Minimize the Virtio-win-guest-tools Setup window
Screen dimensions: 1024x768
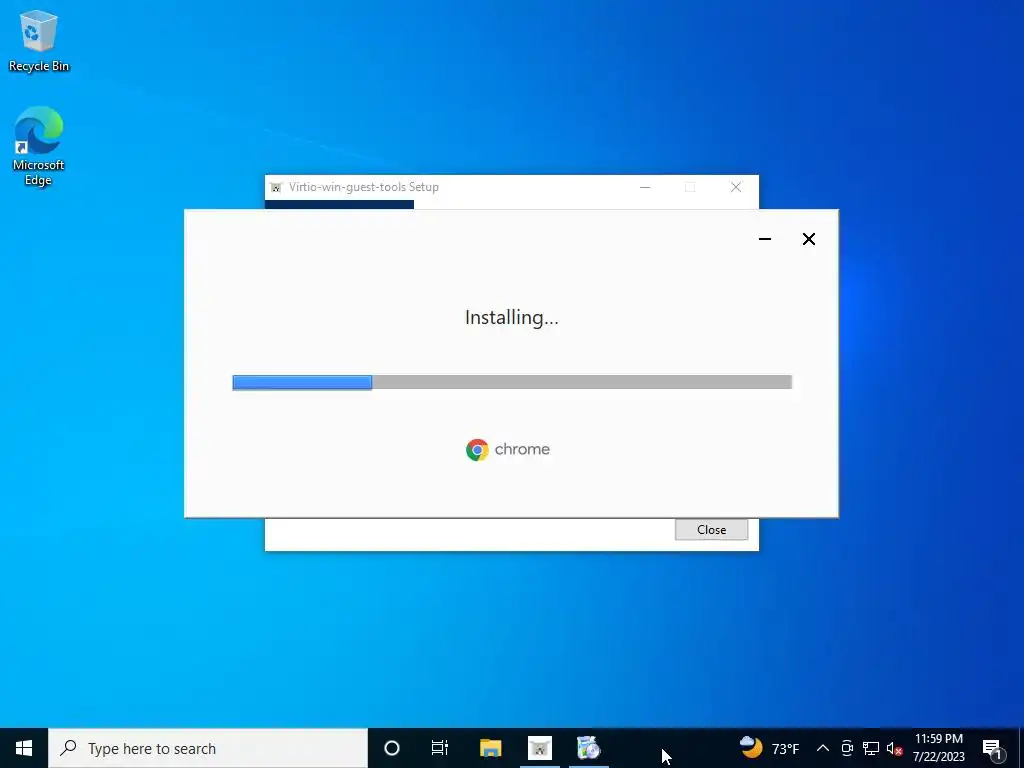[x=645, y=187]
